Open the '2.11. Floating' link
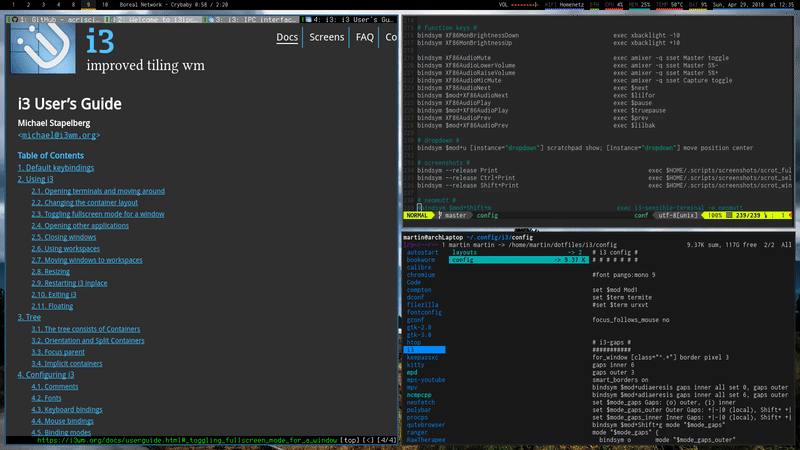The width and height of the screenshot is (800, 450). coord(52,306)
